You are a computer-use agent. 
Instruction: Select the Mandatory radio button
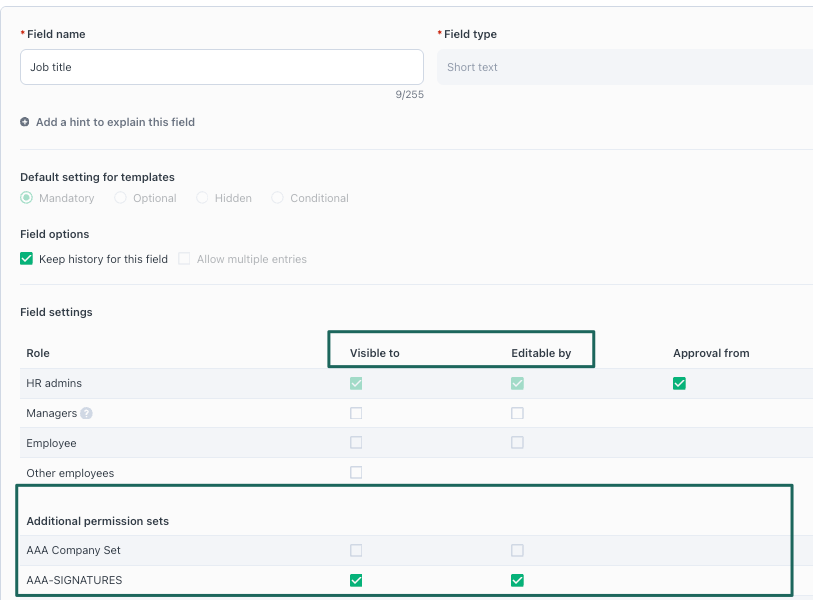pyautogui.click(x=27, y=198)
